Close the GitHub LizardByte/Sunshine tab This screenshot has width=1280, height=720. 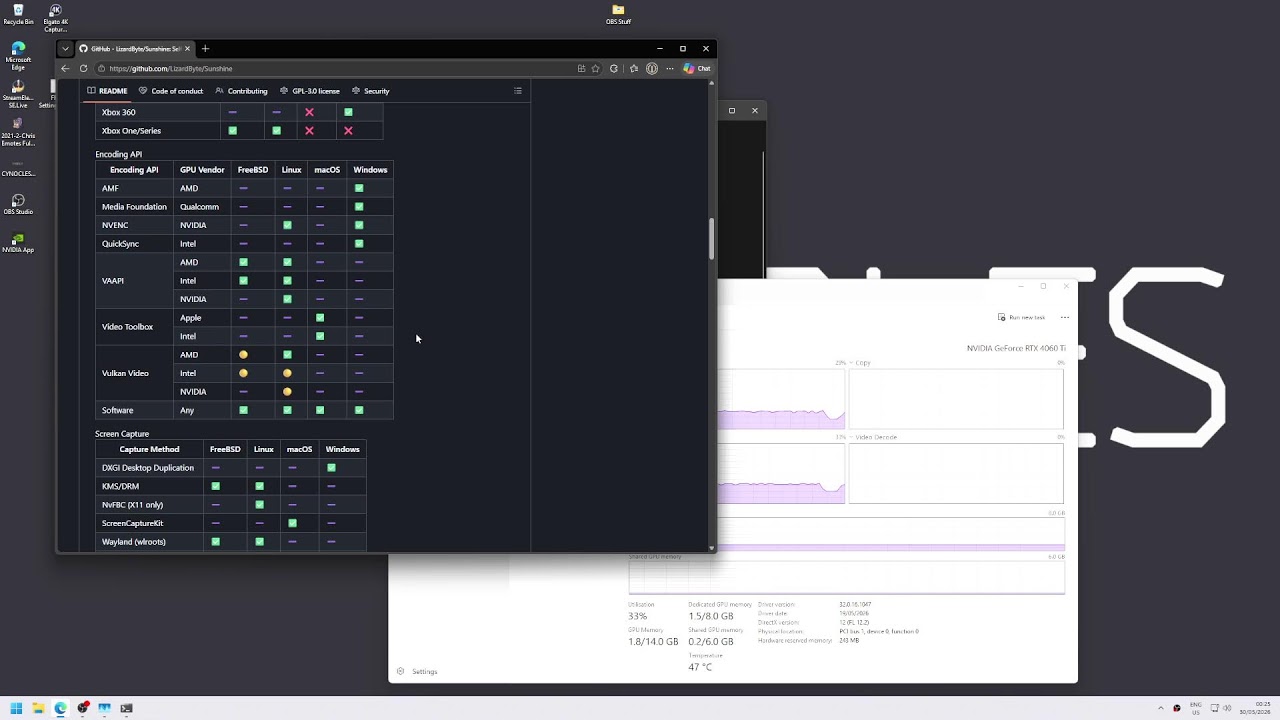[x=187, y=48]
